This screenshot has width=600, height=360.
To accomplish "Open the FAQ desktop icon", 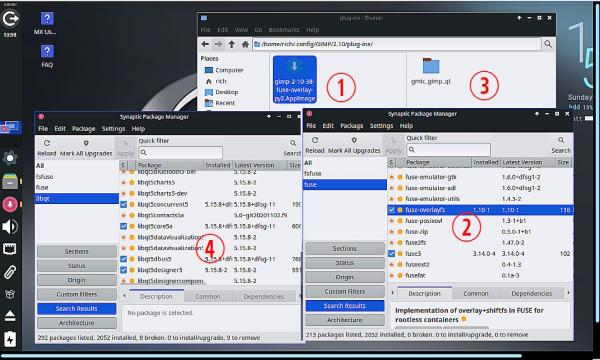I will (x=47, y=55).
